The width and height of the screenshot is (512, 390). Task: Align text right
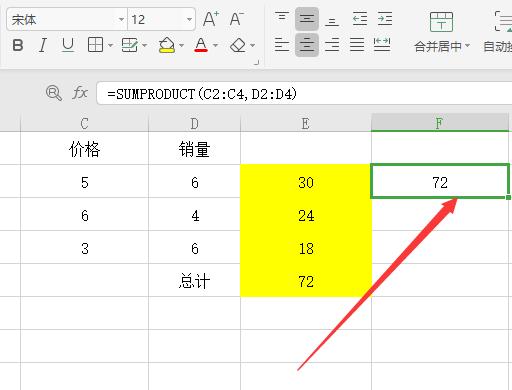click(x=332, y=45)
